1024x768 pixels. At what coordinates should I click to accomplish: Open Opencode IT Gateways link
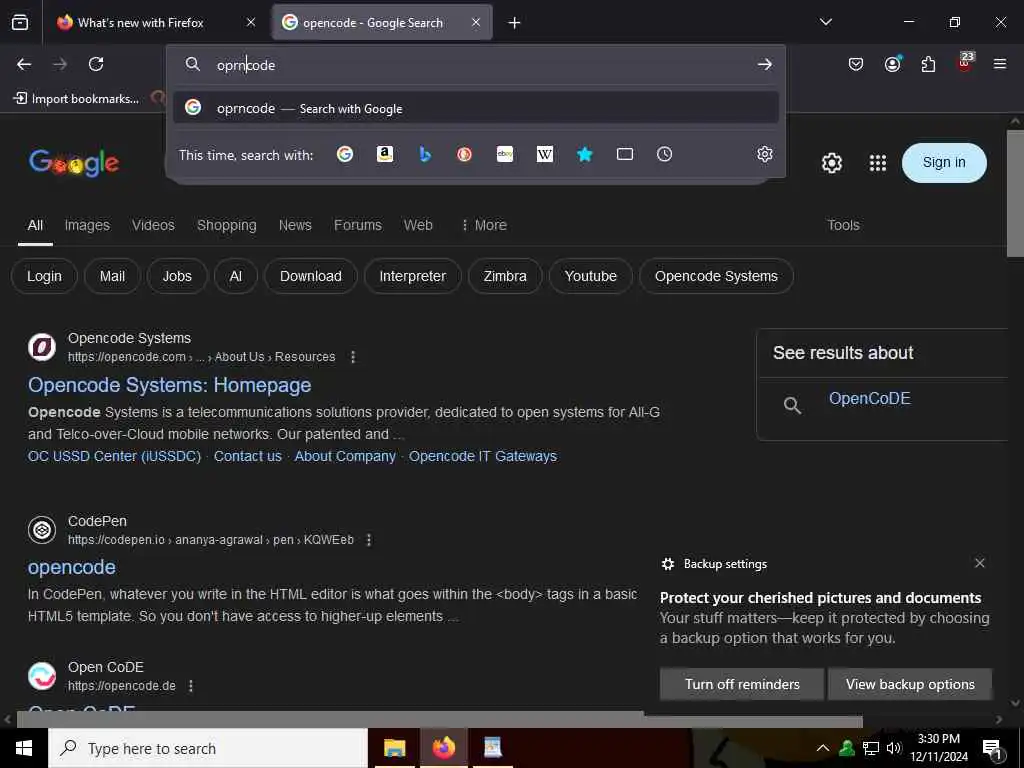pyautogui.click(x=483, y=456)
